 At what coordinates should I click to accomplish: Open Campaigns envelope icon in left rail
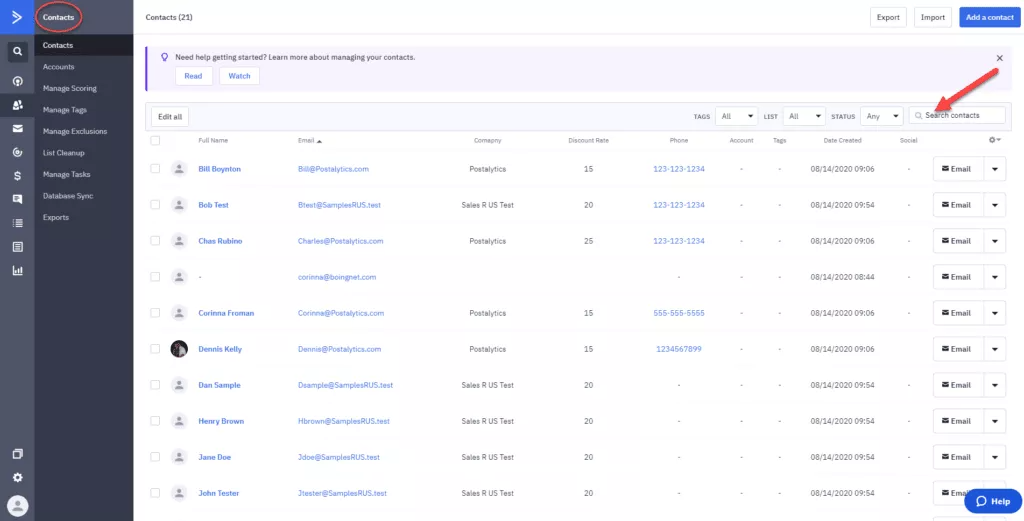tap(18, 129)
